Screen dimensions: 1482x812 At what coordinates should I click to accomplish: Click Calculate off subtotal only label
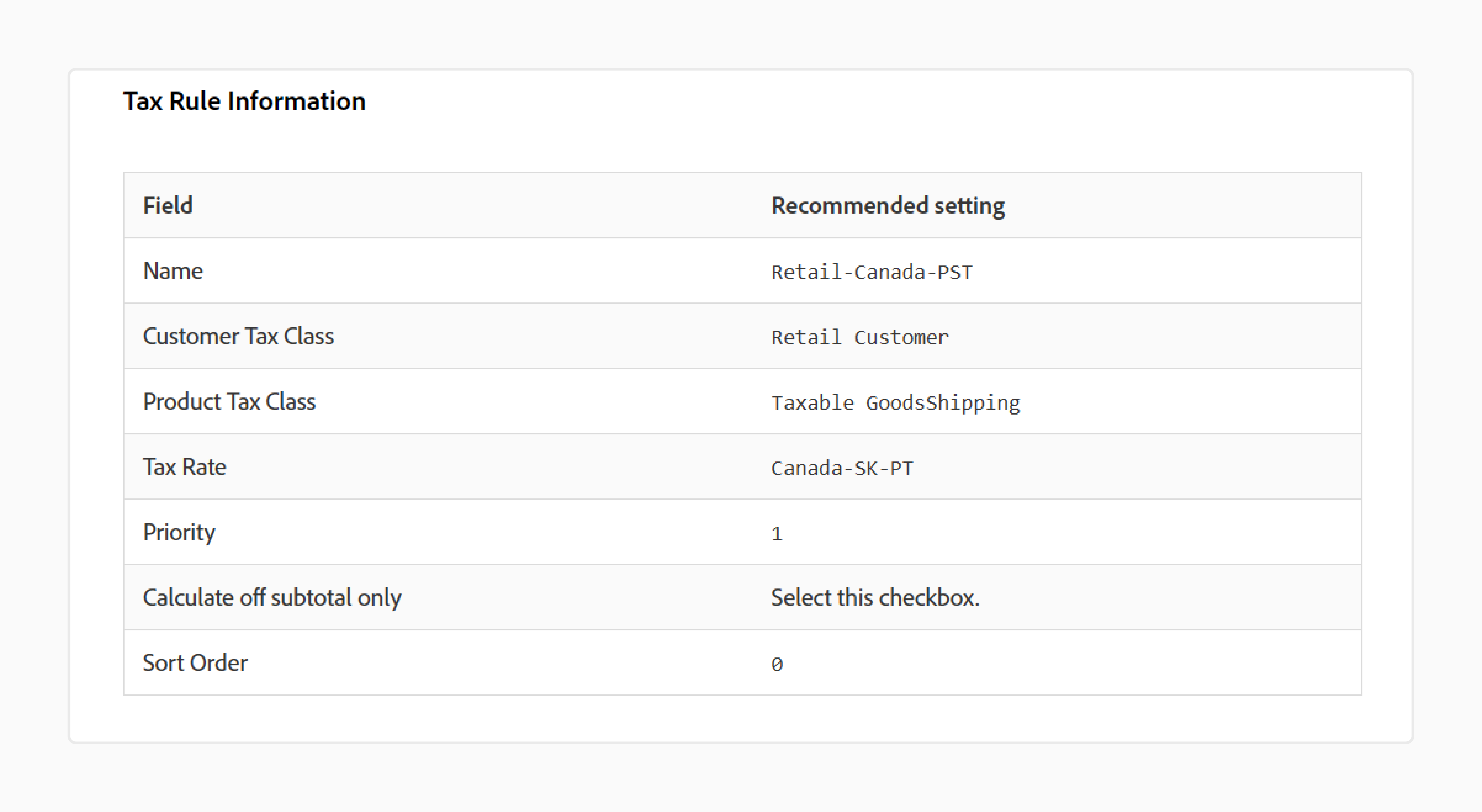point(272,597)
